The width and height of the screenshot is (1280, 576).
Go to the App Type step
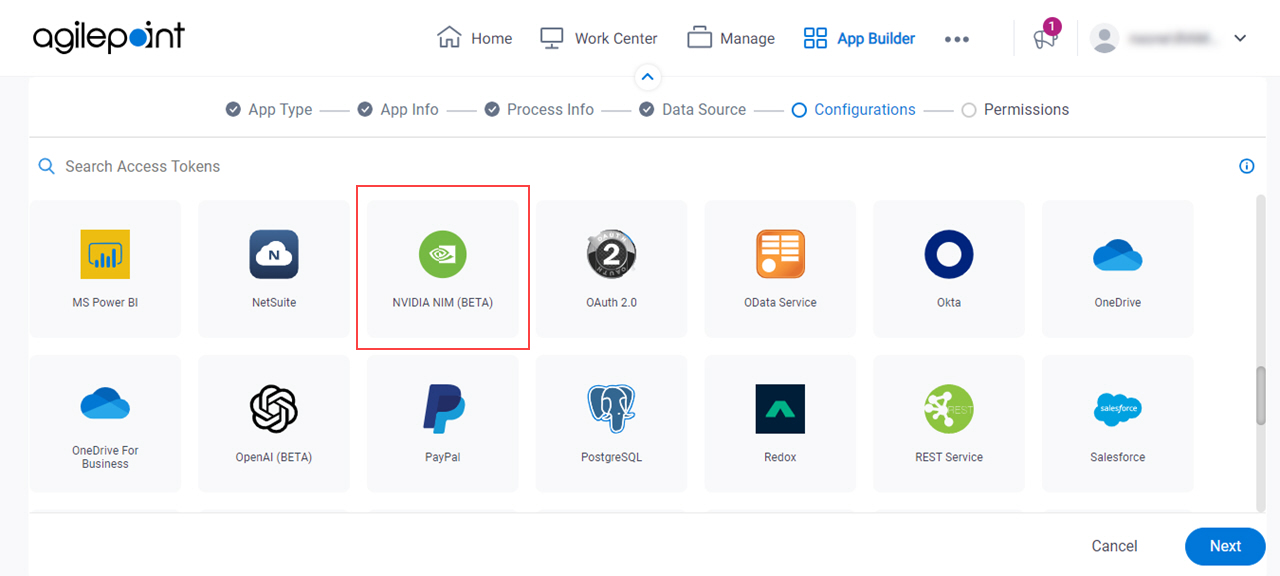click(269, 110)
